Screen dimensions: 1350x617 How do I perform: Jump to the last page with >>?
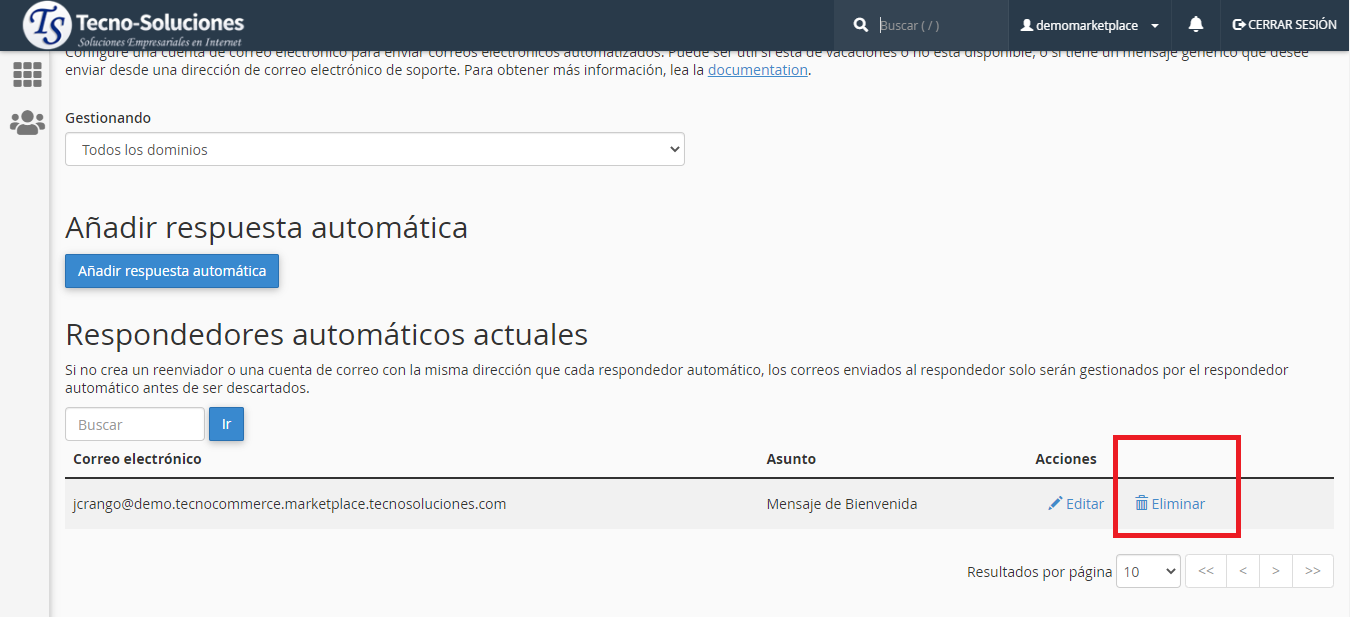click(1313, 571)
